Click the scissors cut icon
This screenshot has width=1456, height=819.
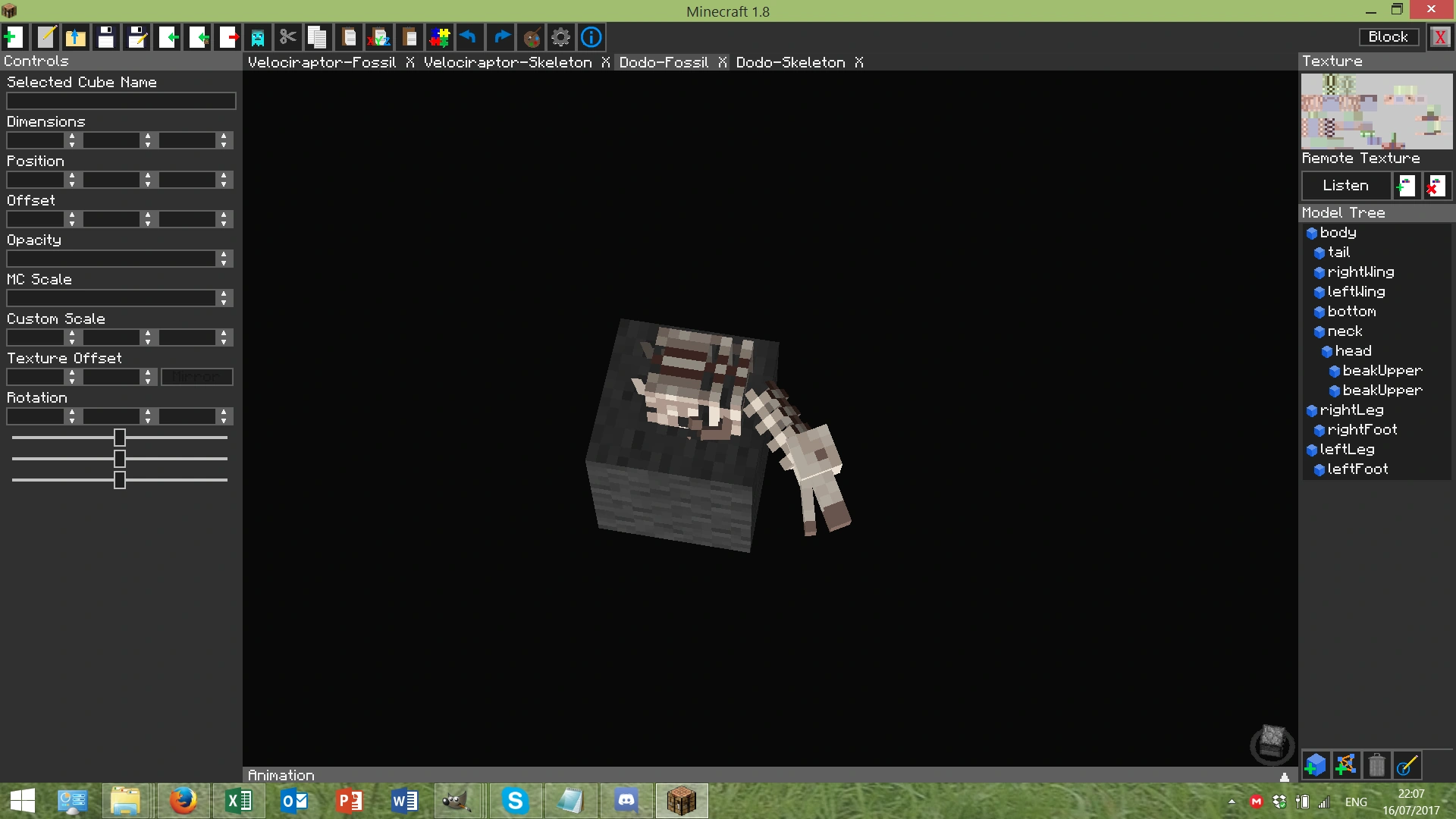pos(287,37)
